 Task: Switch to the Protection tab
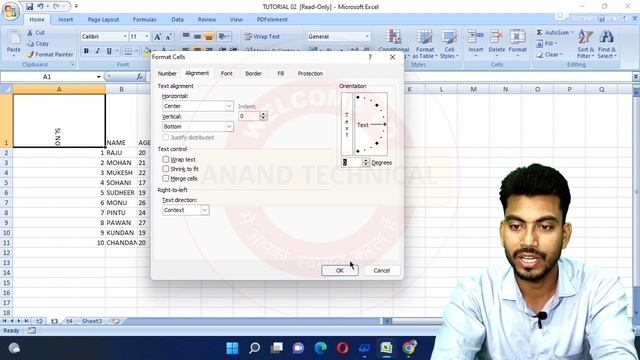pos(310,73)
